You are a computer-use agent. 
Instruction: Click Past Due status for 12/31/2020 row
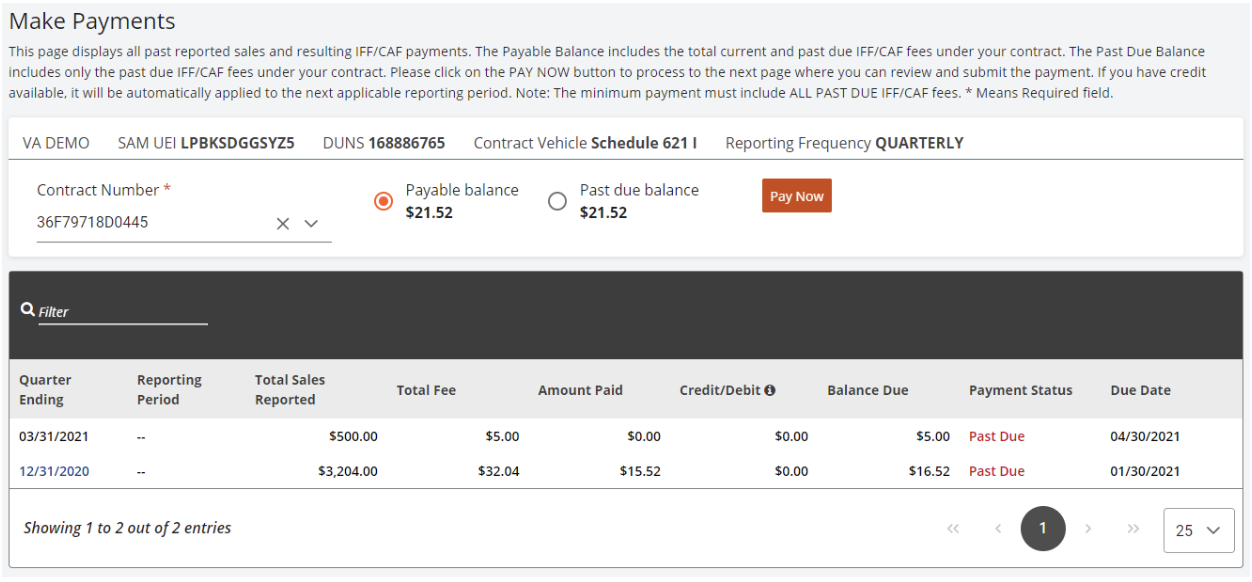[x=997, y=471]
